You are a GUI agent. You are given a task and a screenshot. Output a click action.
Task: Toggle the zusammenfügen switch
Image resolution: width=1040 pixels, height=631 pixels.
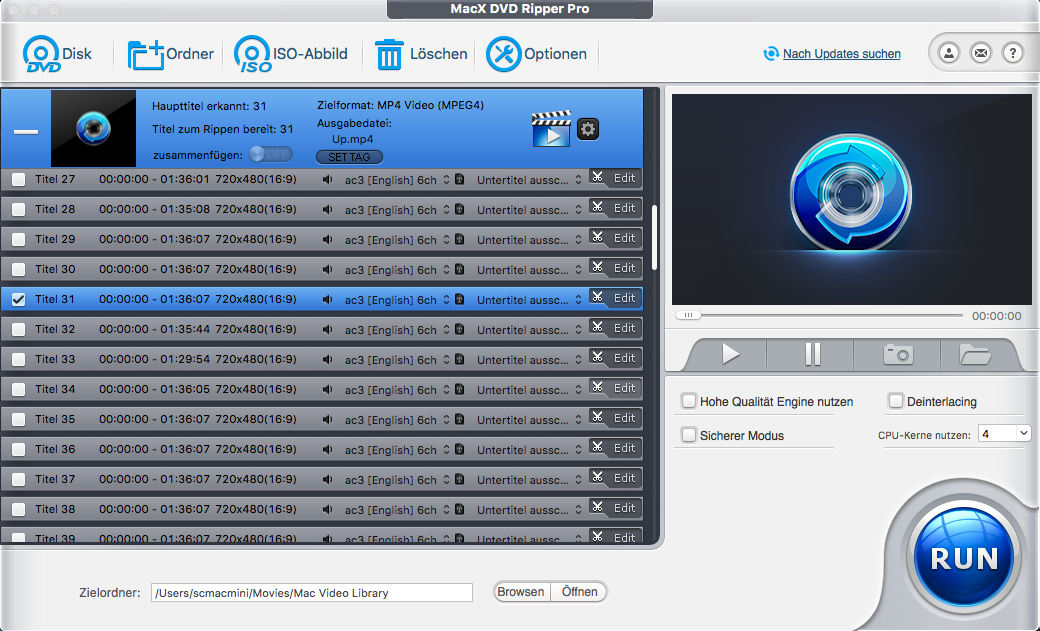point(270,154)
